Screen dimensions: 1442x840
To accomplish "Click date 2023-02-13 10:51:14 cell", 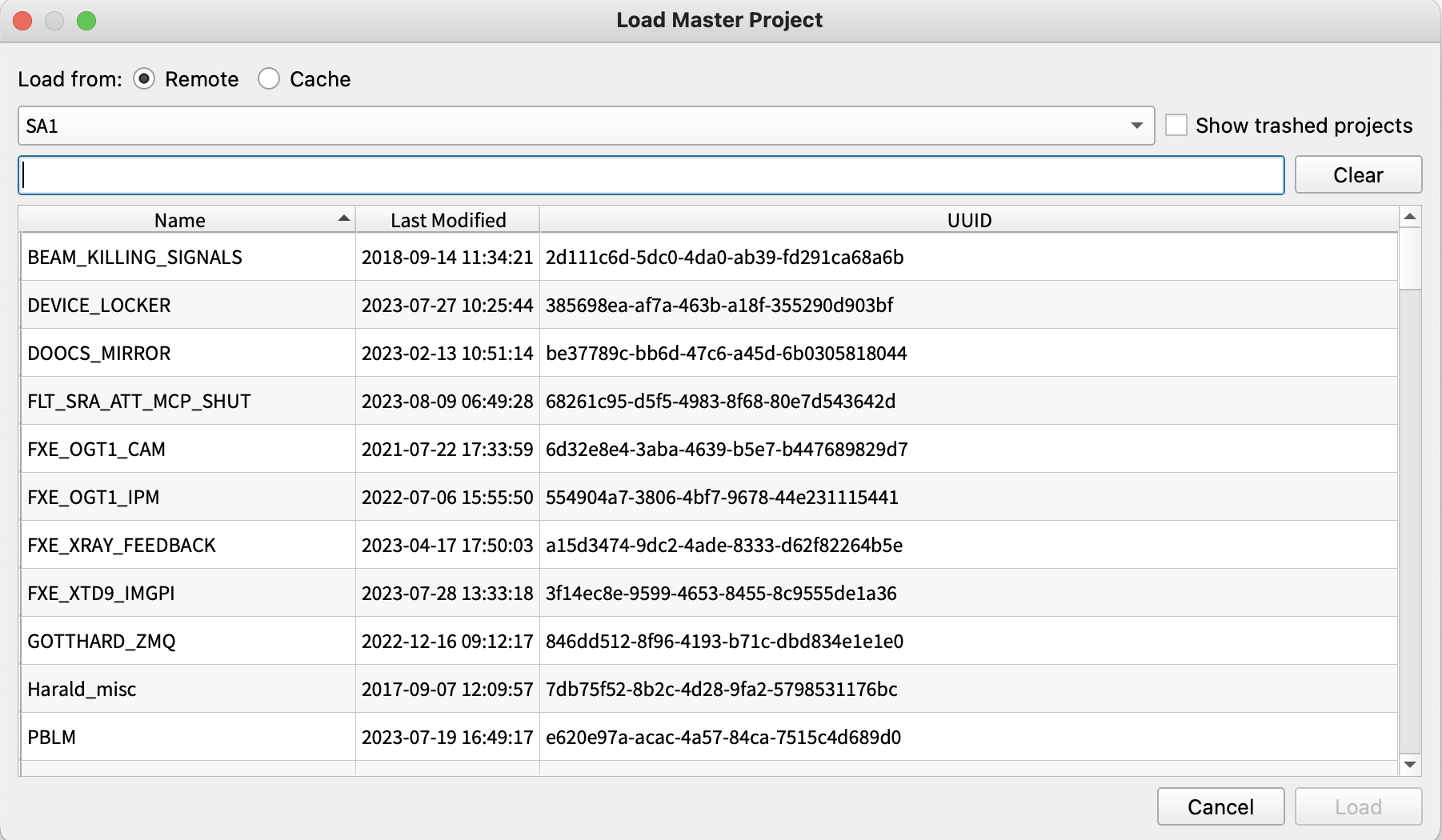I will [x=447, y=353].
